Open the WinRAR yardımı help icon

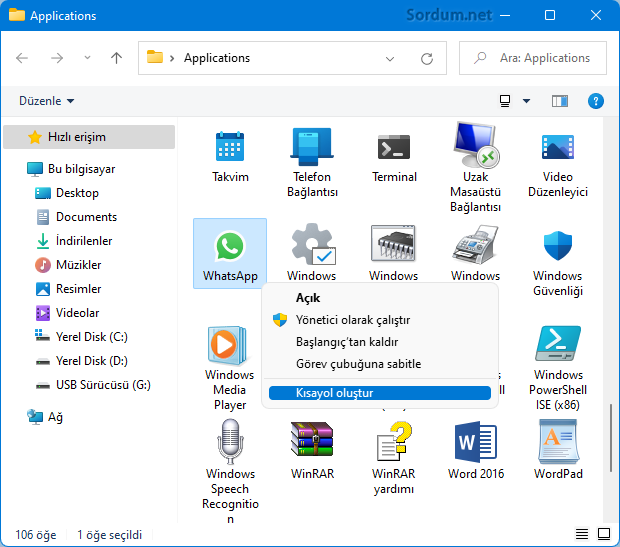pyautogui.click(x=394, y=441)
